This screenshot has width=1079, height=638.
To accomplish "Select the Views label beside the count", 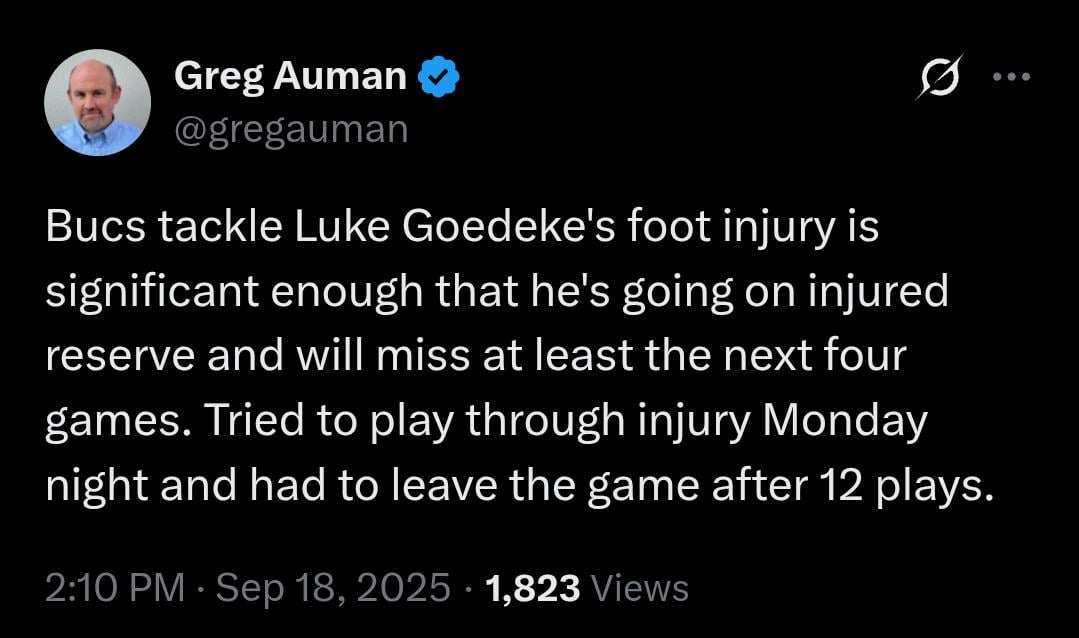I will [x=638, y=588].
